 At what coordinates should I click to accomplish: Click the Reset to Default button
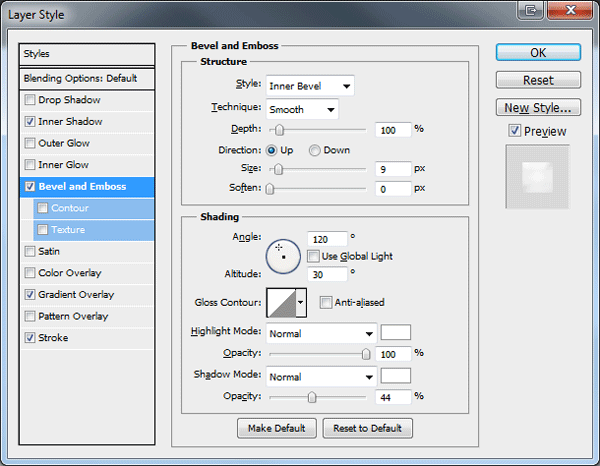(367, 428)
